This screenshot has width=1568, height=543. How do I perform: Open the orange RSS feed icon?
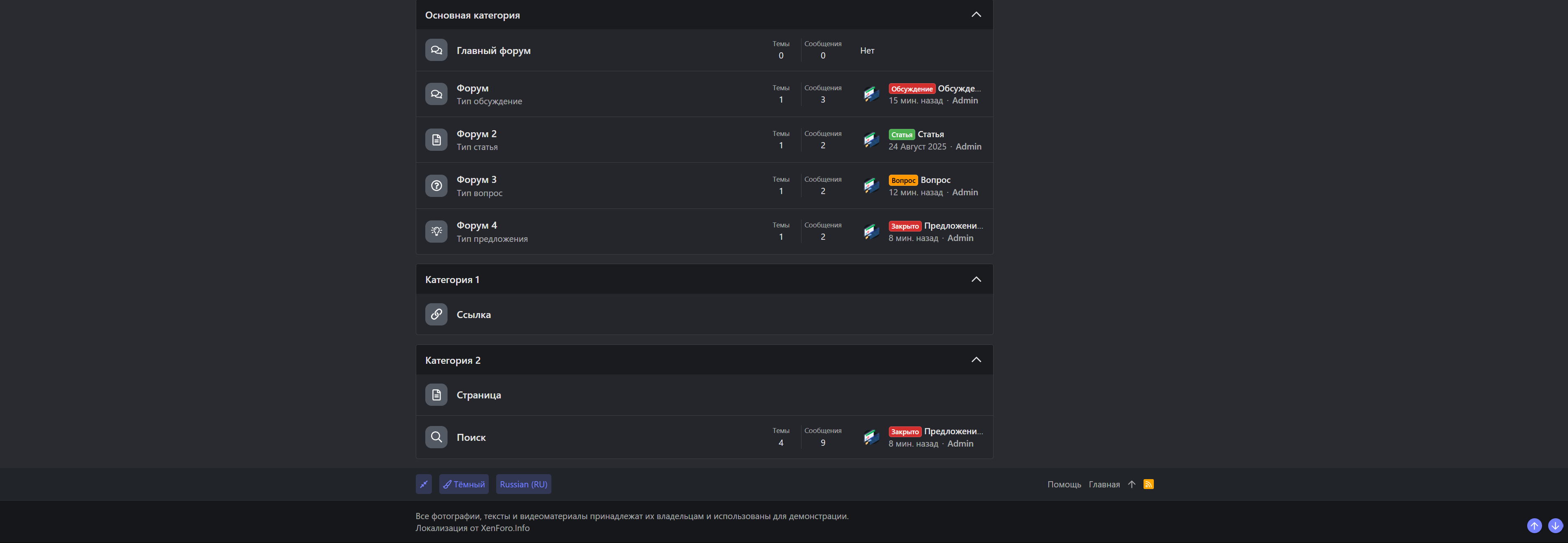(x=1148, y=484)
